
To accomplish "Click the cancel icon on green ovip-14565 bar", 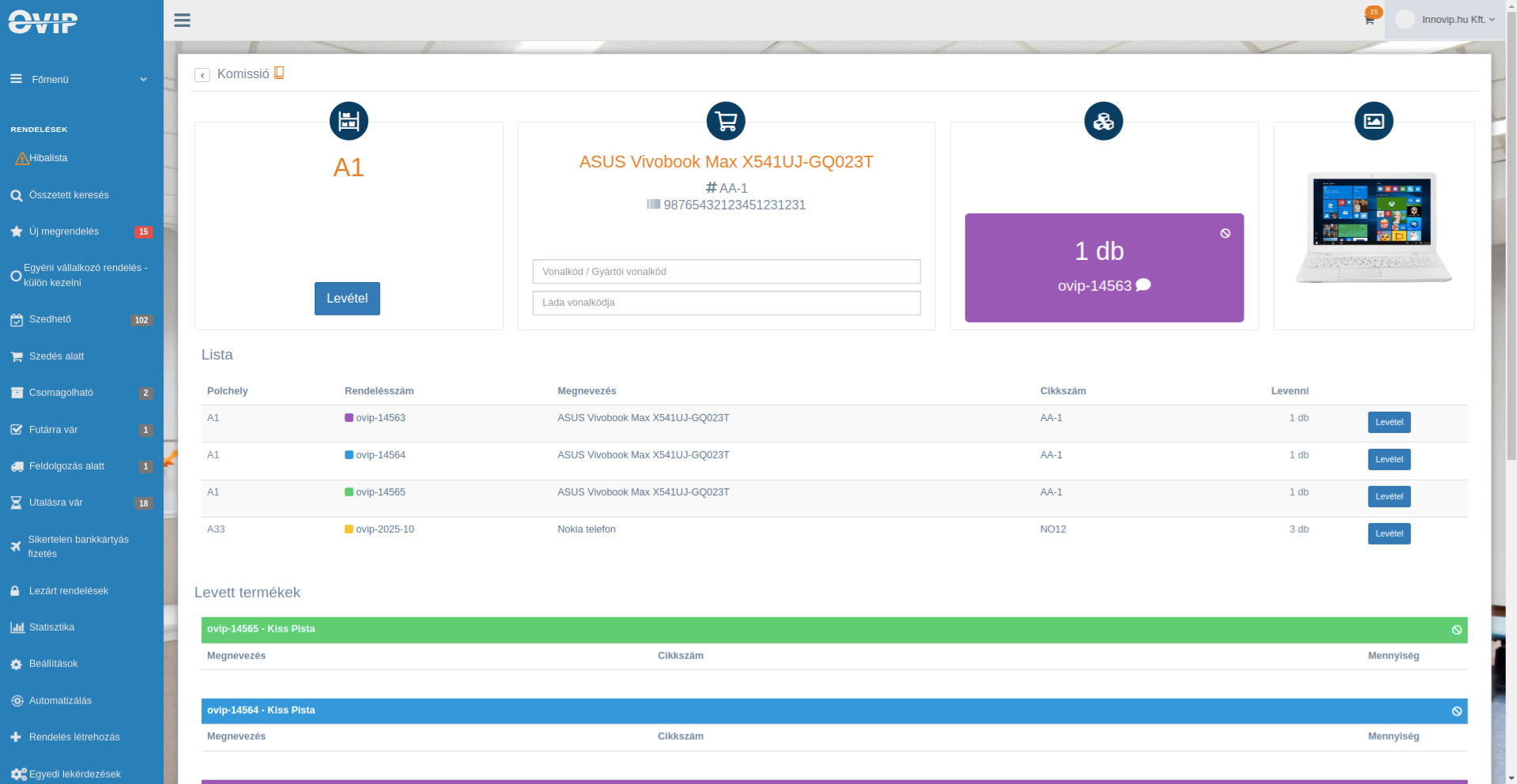I will 1457,630.
